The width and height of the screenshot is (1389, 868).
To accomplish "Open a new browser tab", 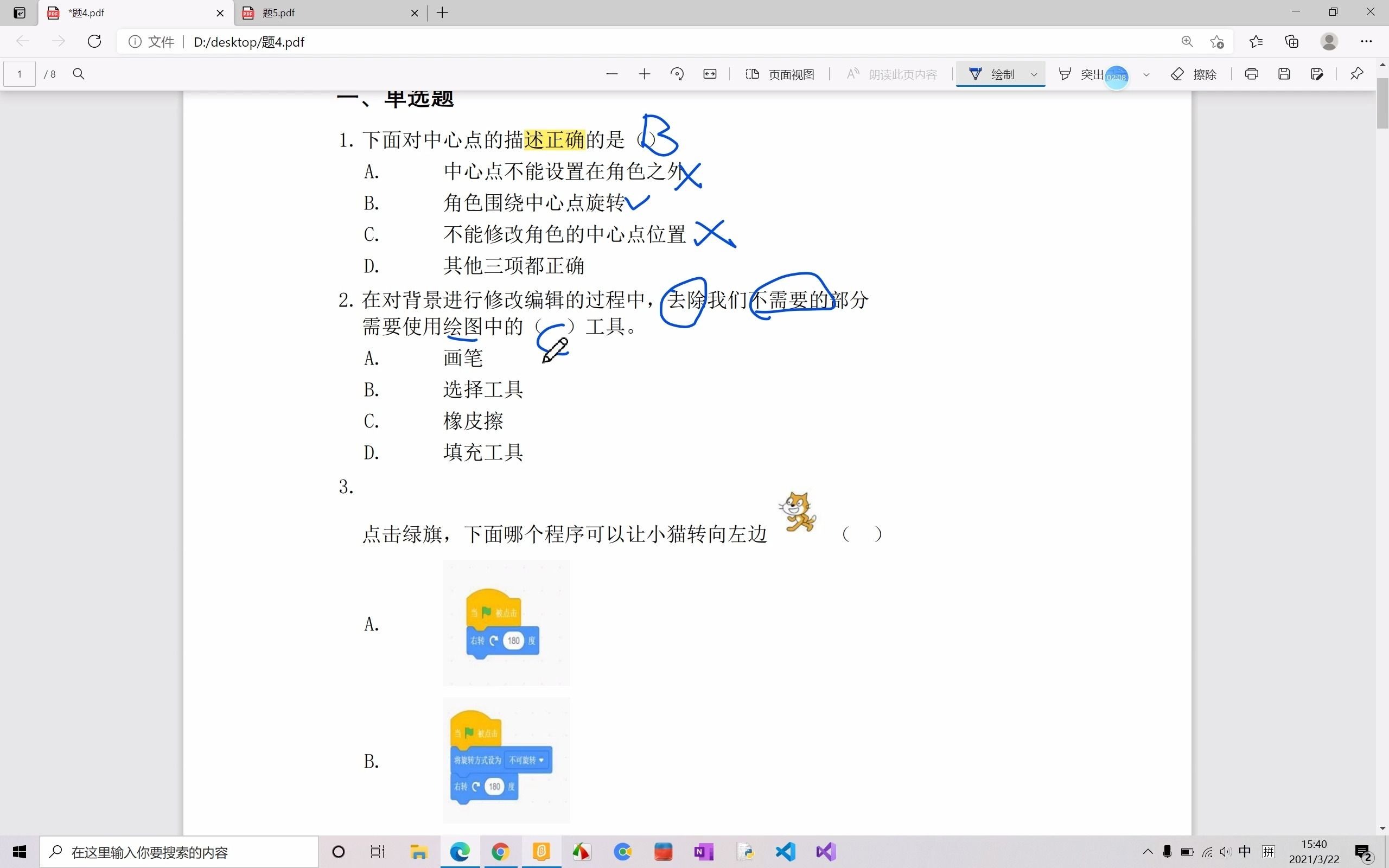I will click(x=443, y=12).
